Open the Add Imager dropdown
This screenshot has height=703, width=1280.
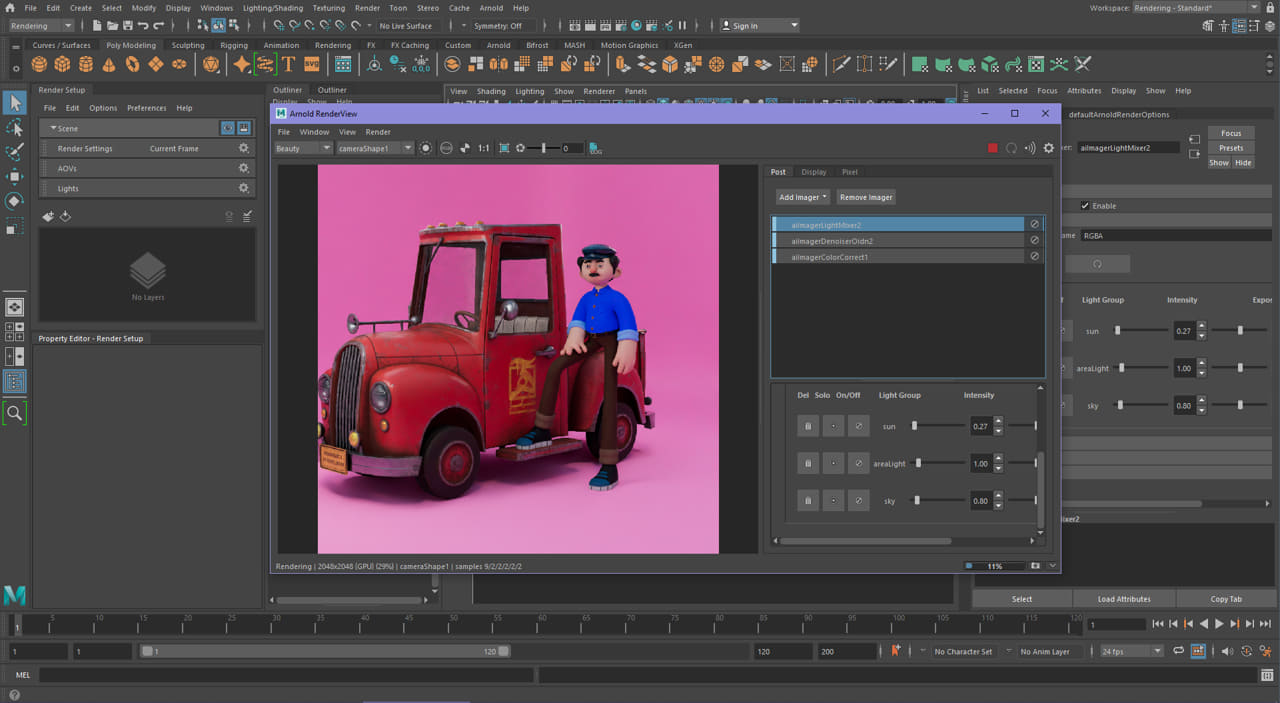[801, 197]
